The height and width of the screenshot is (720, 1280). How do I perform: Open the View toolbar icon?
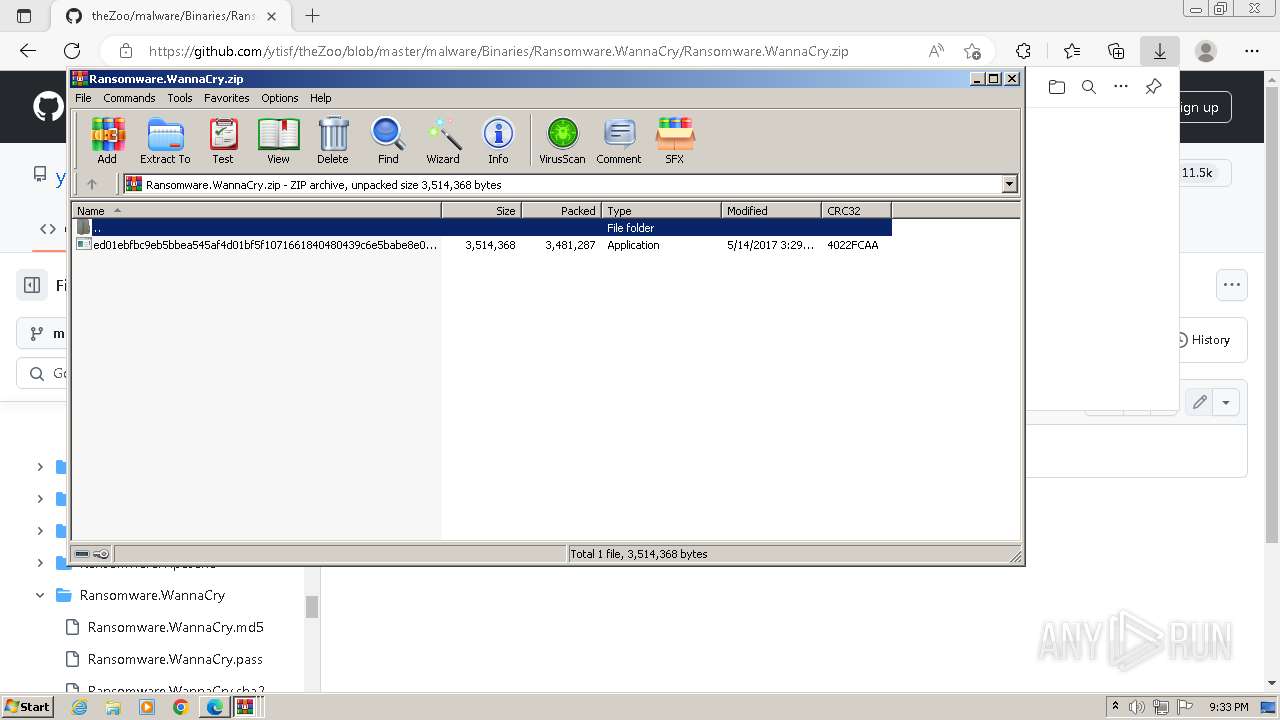pos(278,141)
